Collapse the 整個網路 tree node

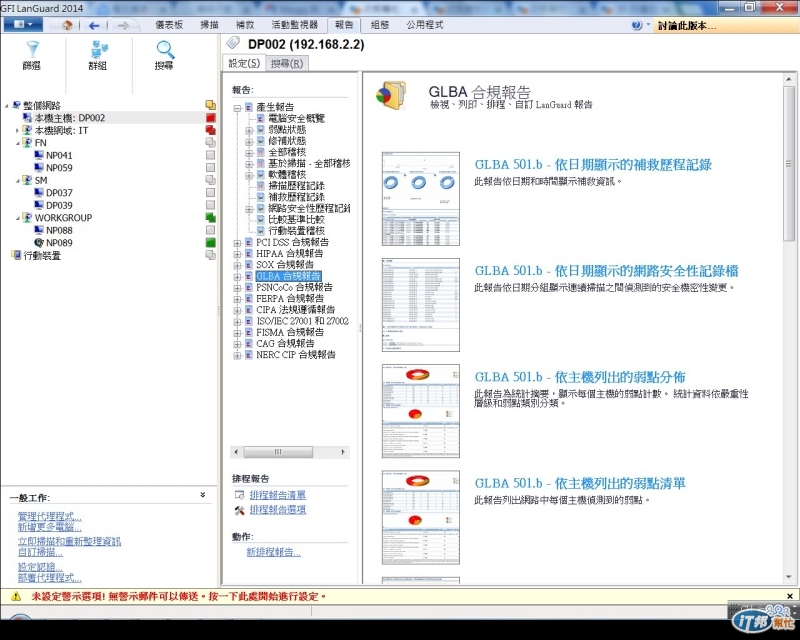[x=7, y=106]
